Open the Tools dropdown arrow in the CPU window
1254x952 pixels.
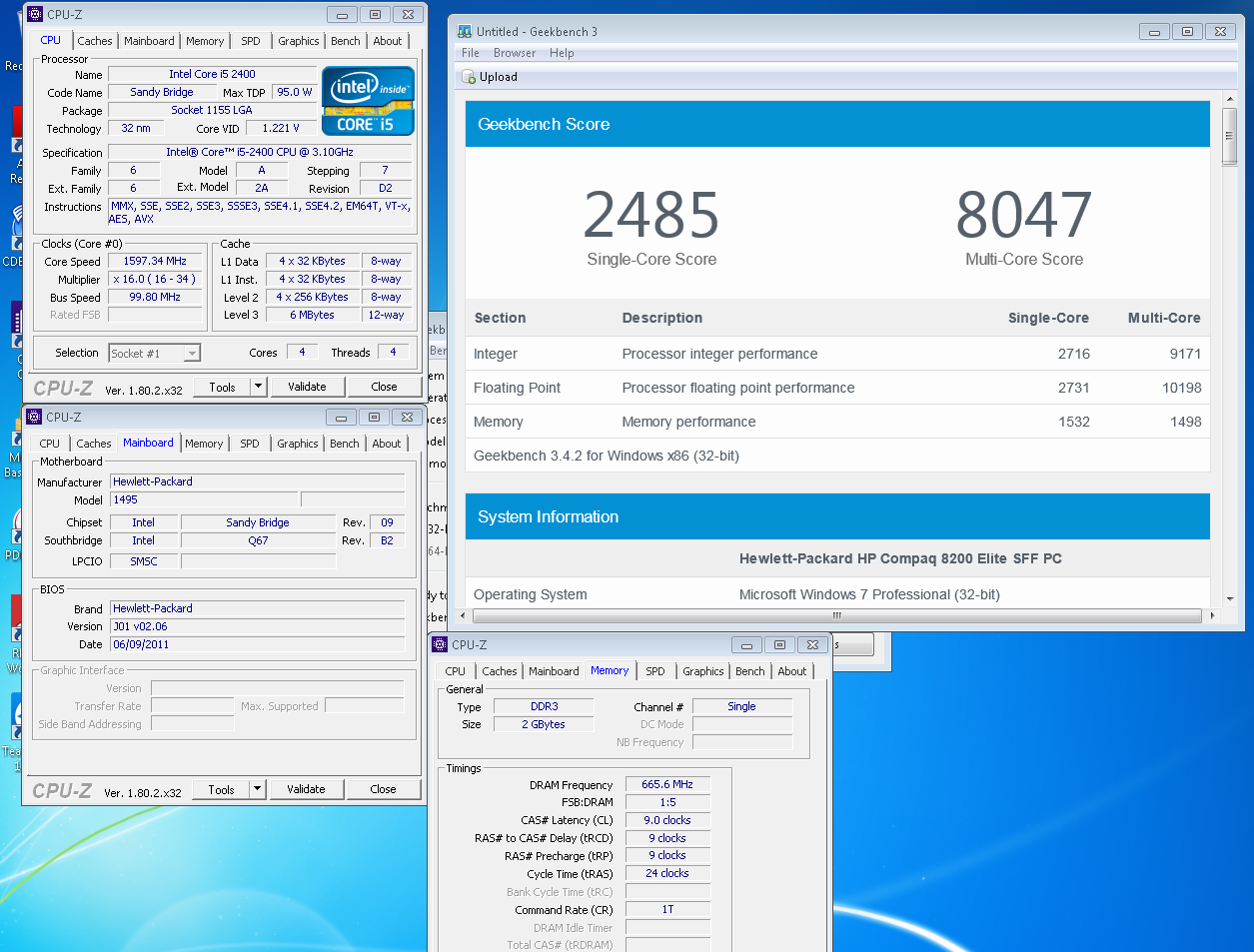point(258,387)
